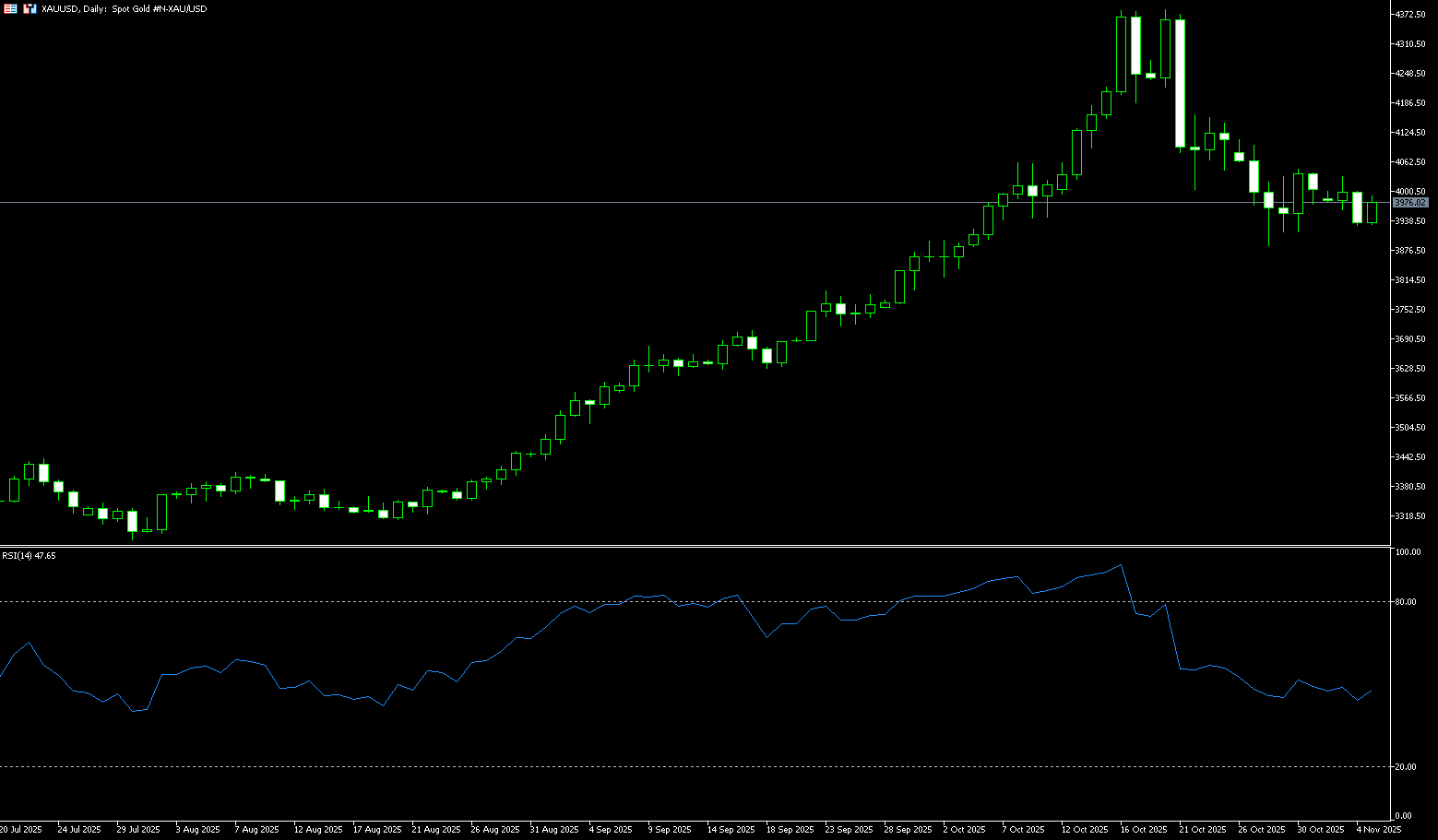Click the current price tag 3976.02
Viewport: 1438px width, 840px height.
click(1410, 202)
